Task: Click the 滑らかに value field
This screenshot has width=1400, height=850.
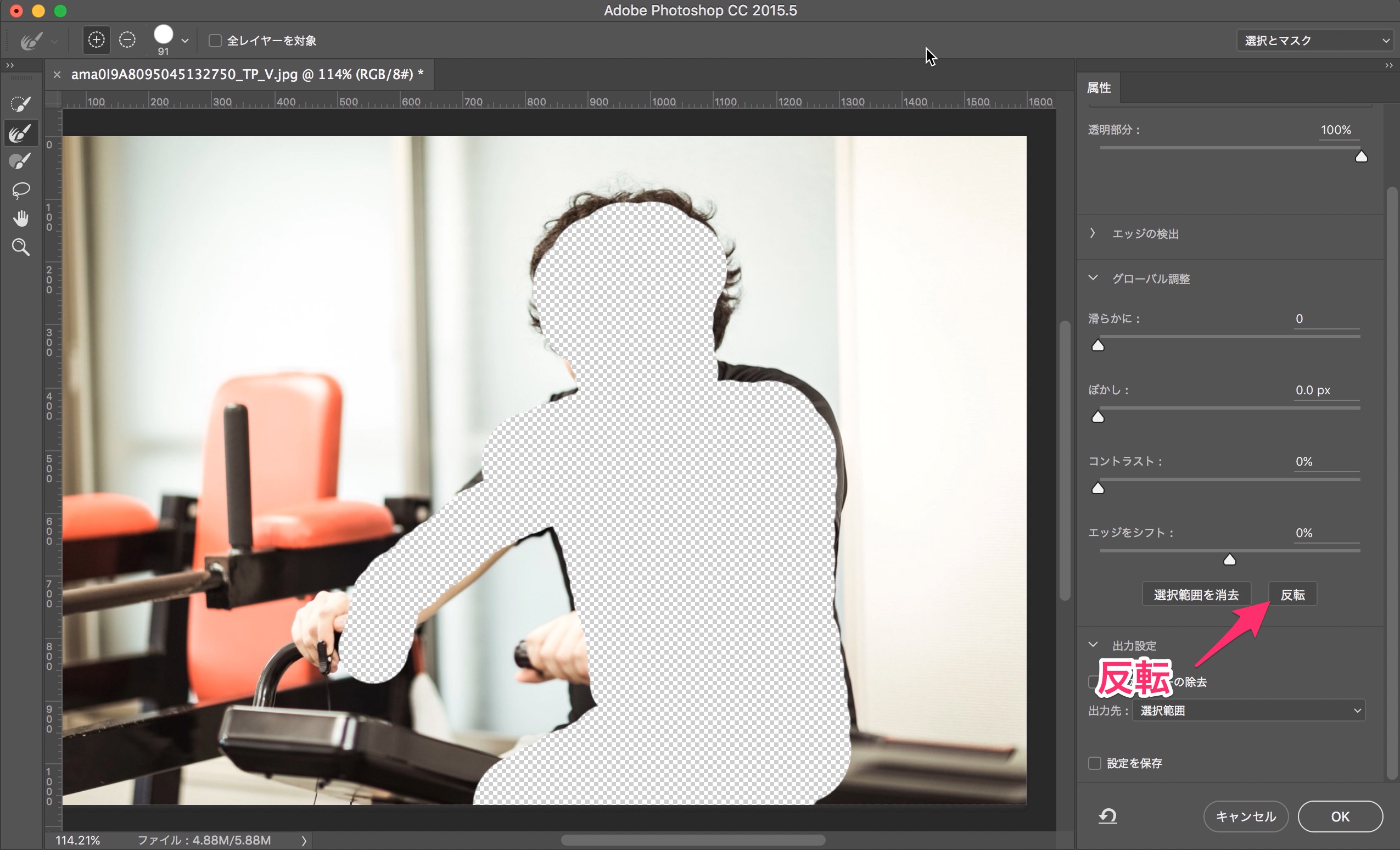Action: pos(1326,318)
